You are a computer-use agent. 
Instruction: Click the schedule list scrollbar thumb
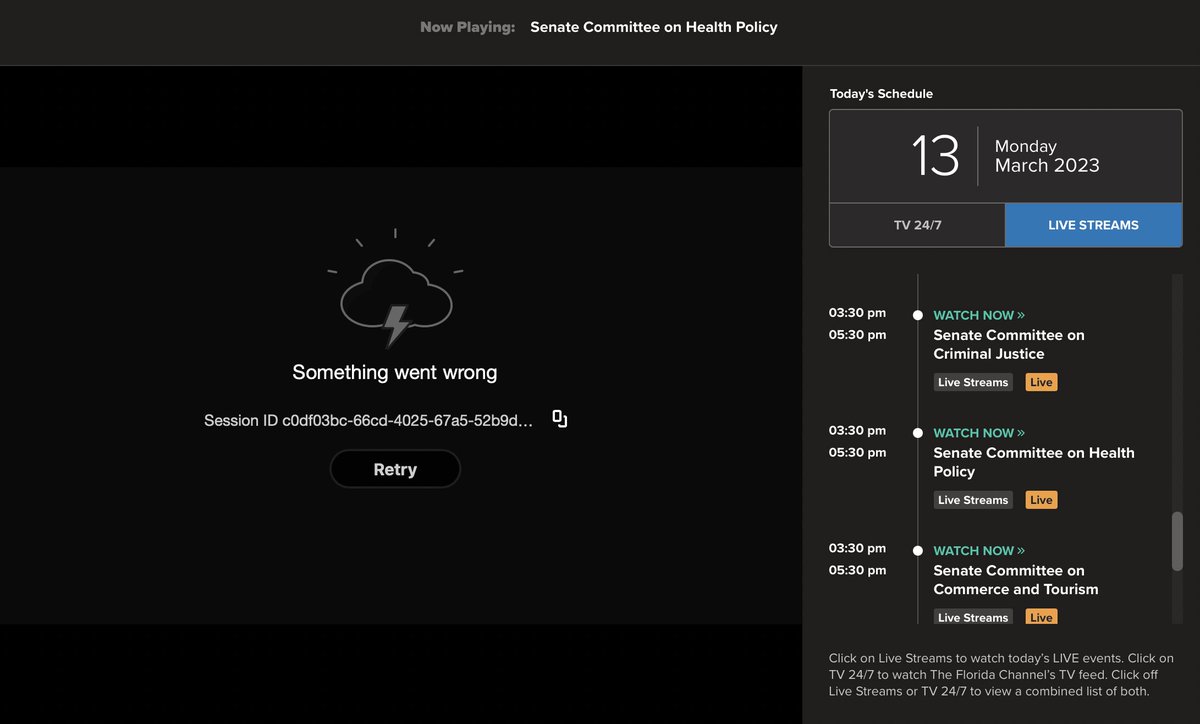(x=1177, y=541)
